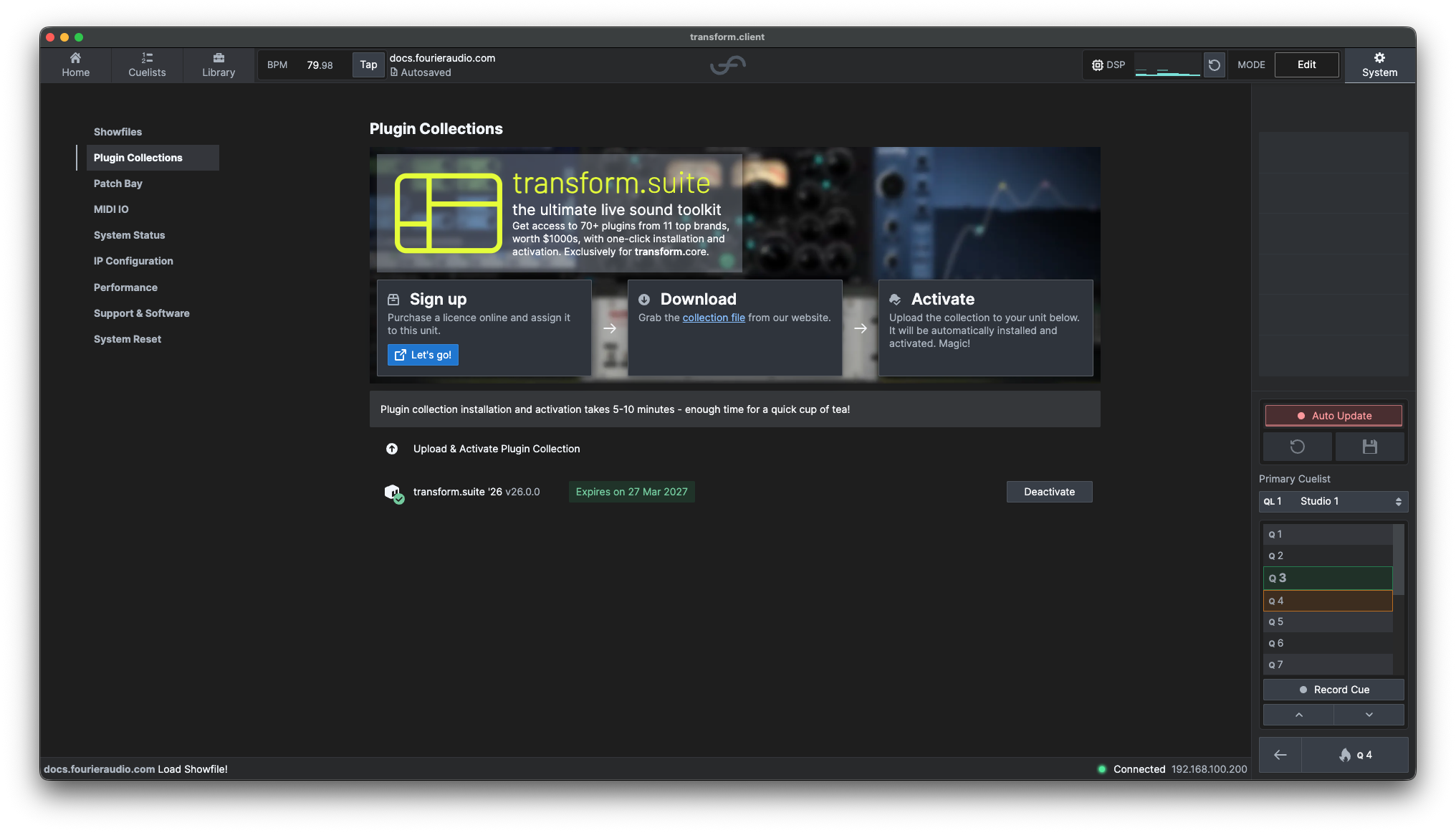Viewport: 1456px width, 833px height.
Task: Click Upload & Activate Plugin Collection
Action: pos(497,449)
